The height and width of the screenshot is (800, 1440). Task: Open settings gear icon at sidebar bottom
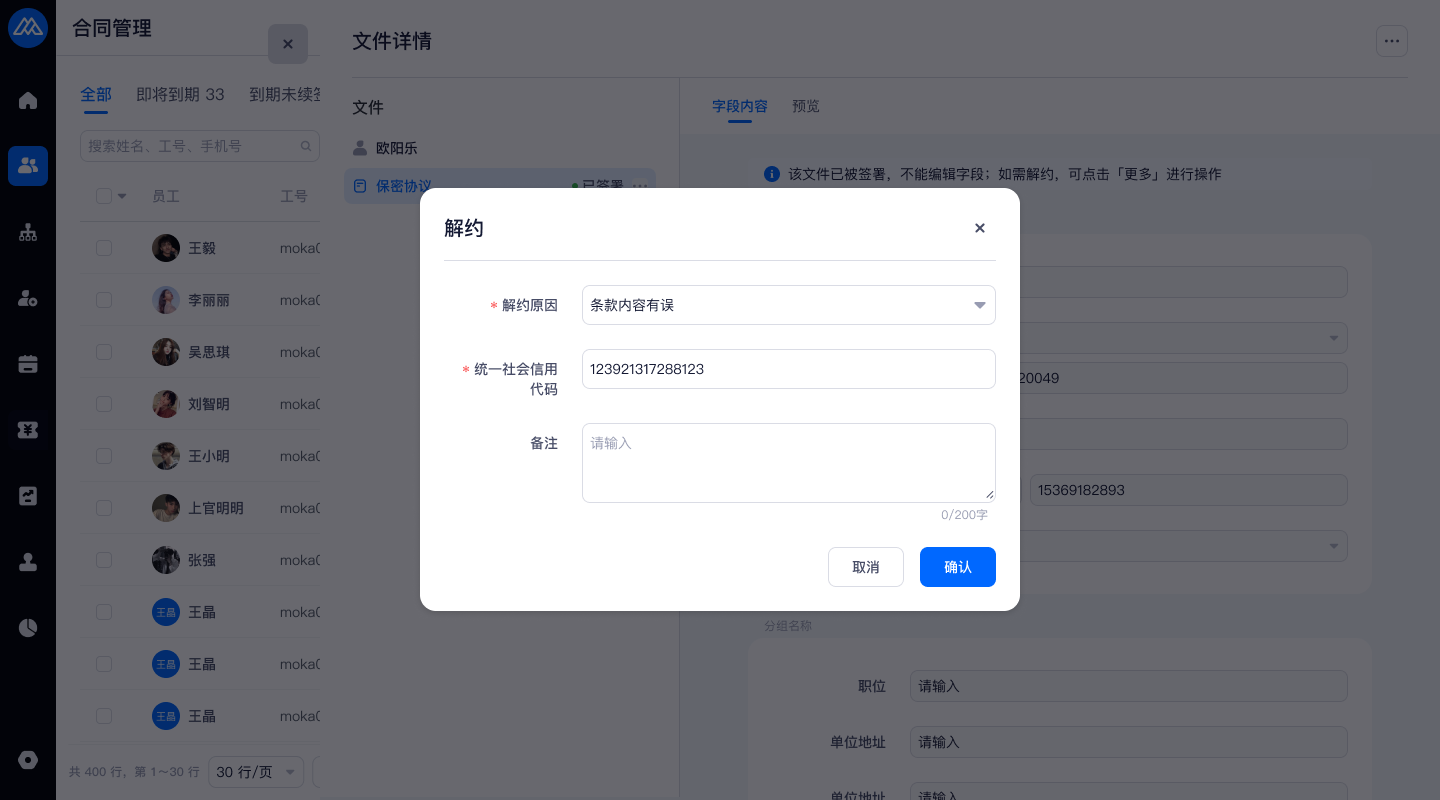[x=28, y=760]
